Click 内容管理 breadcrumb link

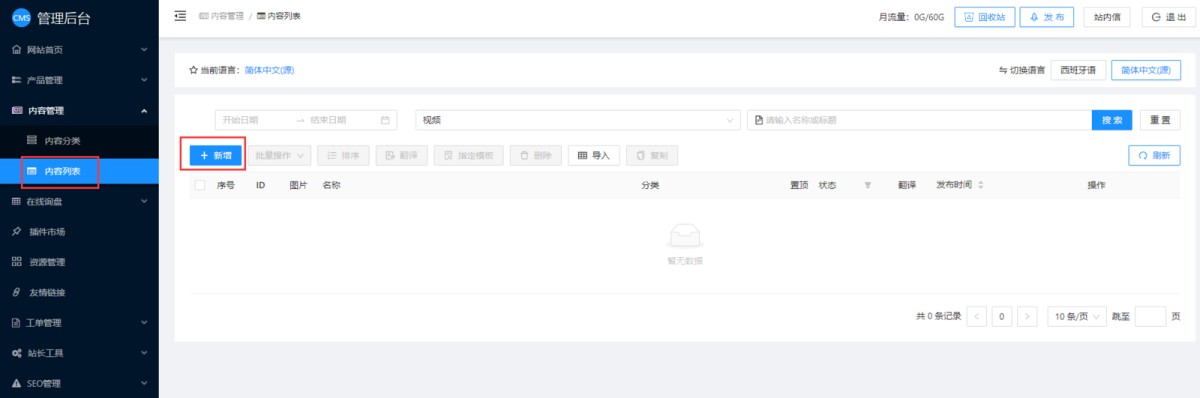pyautogui.click(x=221, y=17)
